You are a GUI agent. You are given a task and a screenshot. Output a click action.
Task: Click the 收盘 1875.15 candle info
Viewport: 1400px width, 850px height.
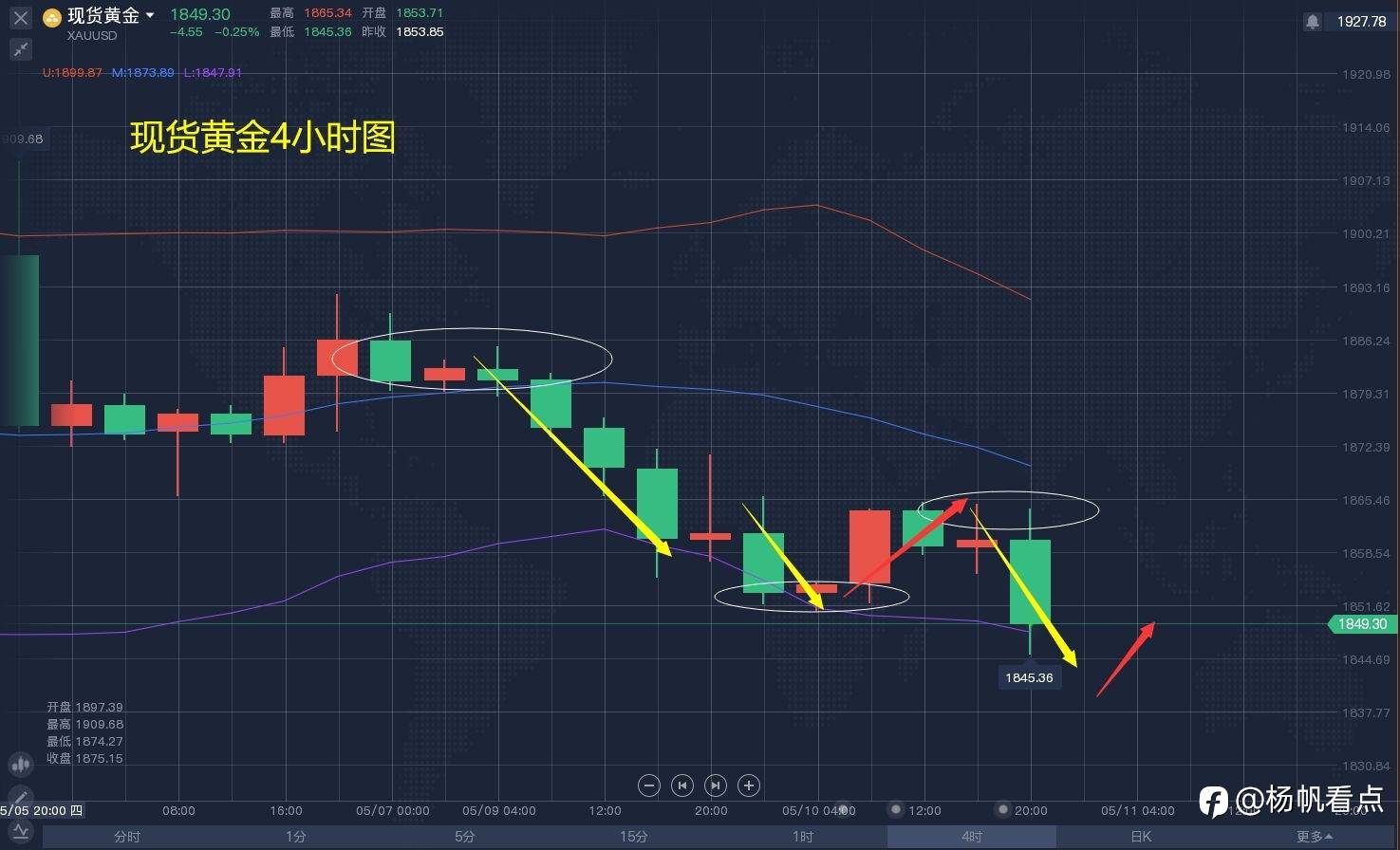[x=84, y=758]
